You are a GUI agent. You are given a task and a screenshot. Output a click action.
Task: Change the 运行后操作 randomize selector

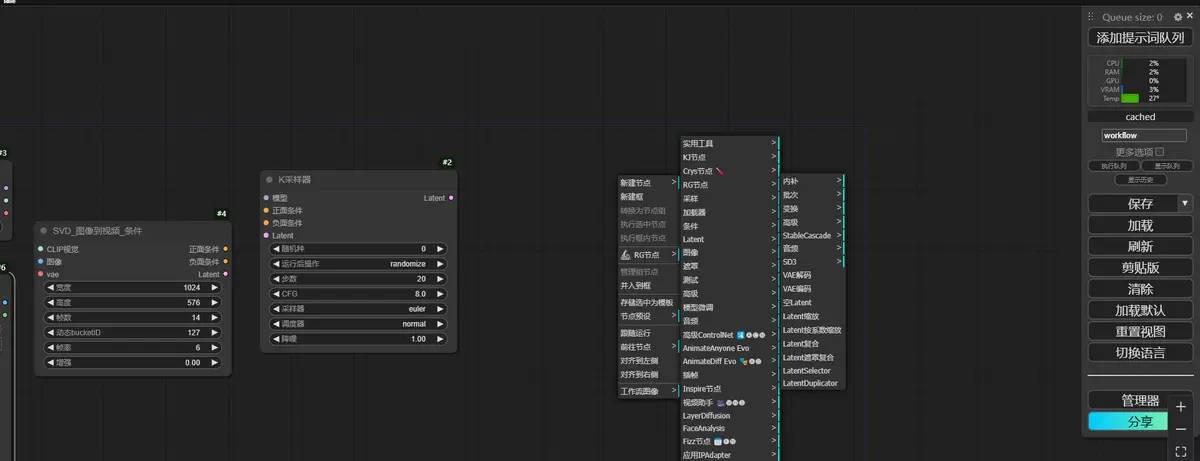(x=360, y=264)
